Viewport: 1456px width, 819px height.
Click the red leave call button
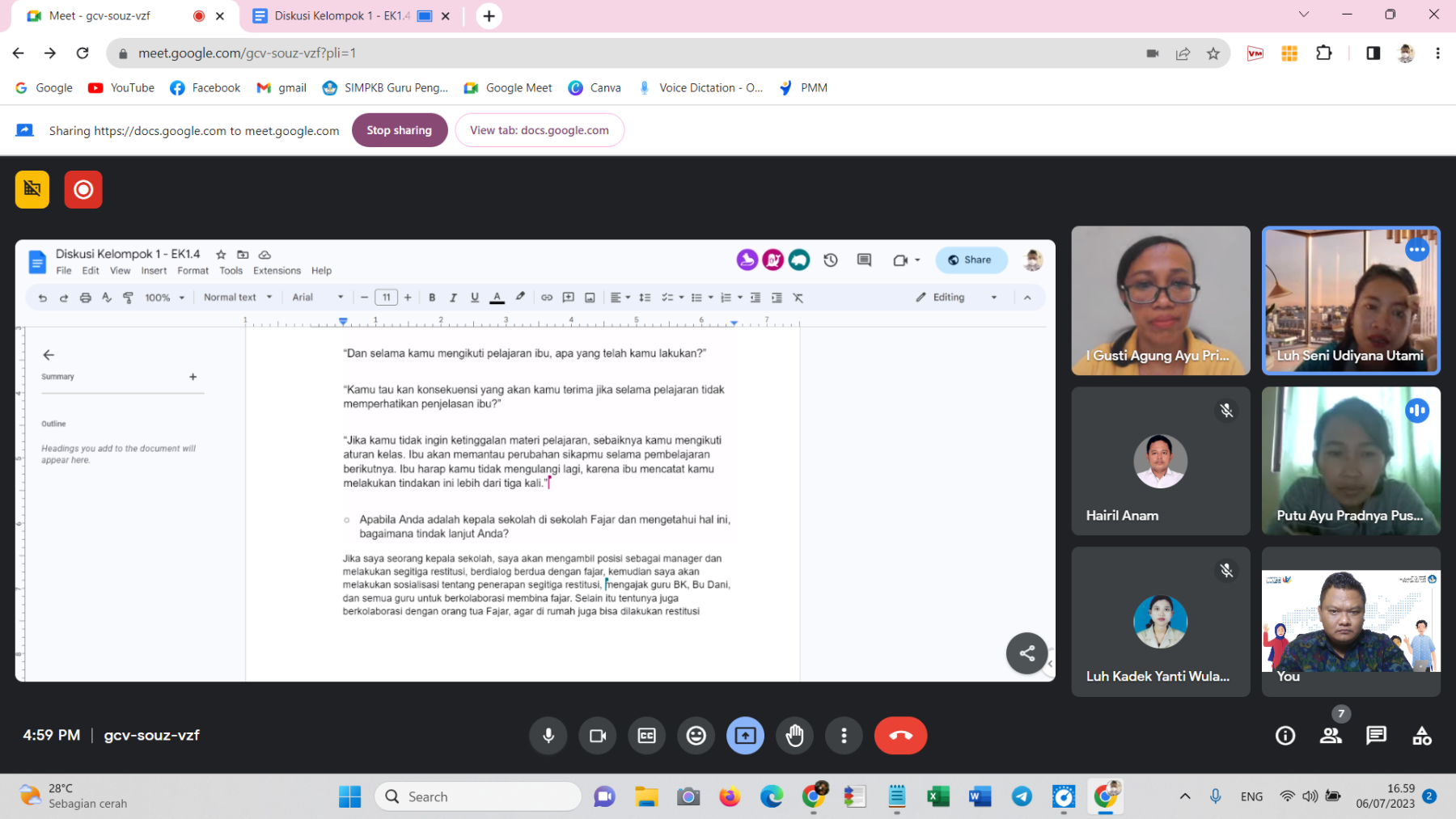900,736
